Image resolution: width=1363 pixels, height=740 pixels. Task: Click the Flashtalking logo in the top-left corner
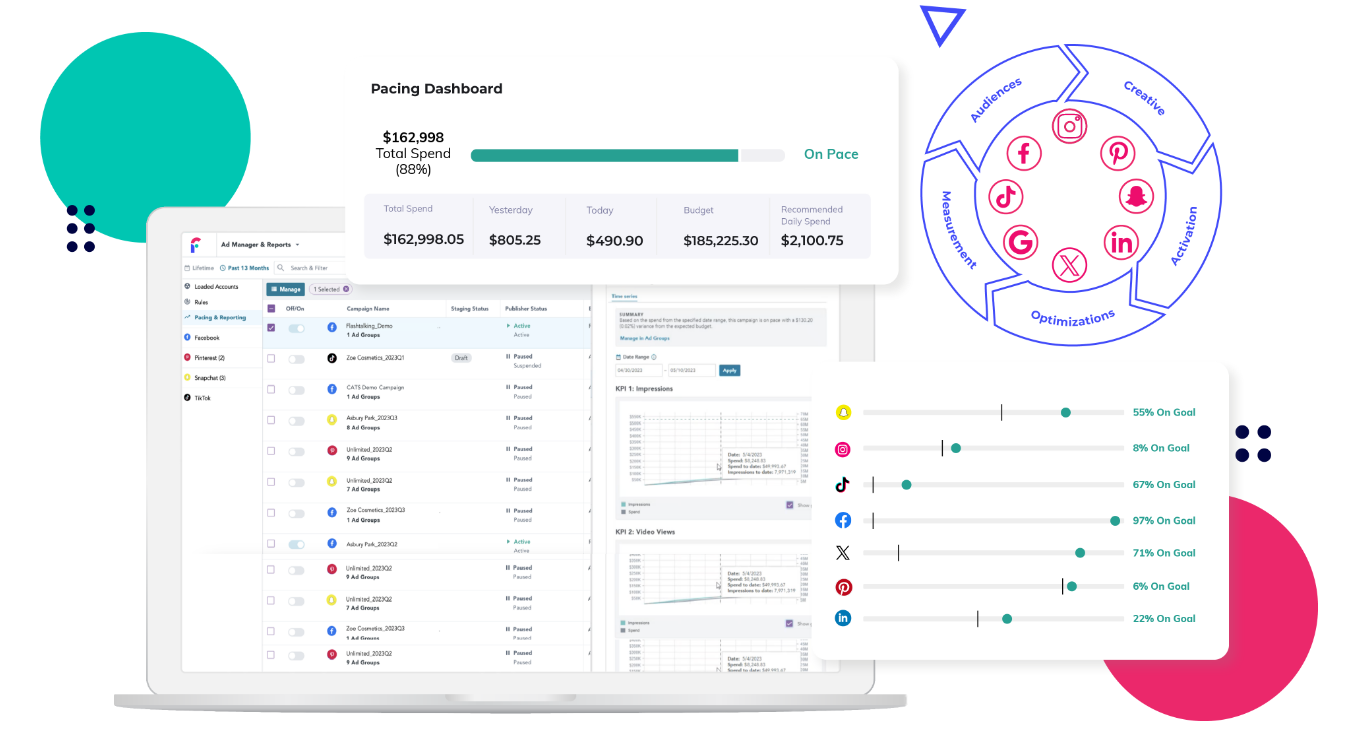click(x=196, y=243)
